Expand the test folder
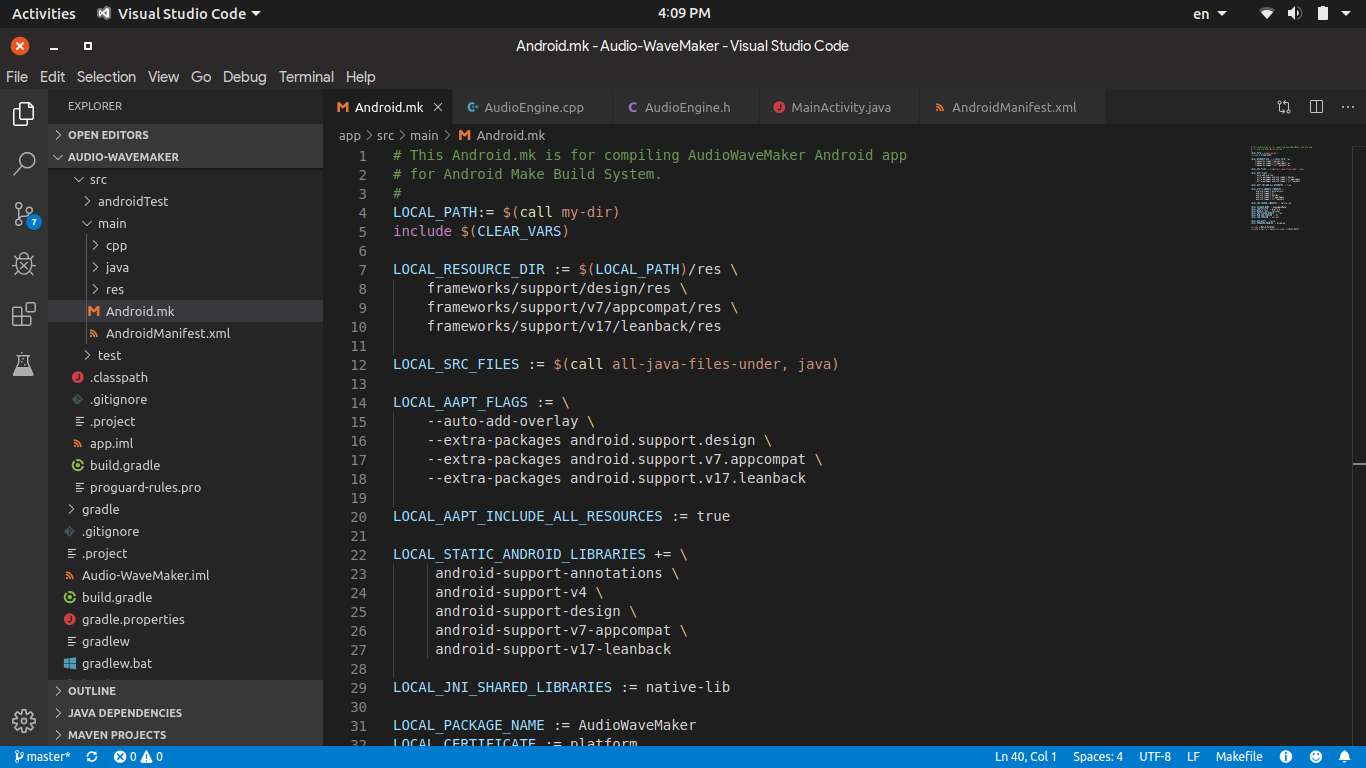1366x768 pixels. coord(185,355)
